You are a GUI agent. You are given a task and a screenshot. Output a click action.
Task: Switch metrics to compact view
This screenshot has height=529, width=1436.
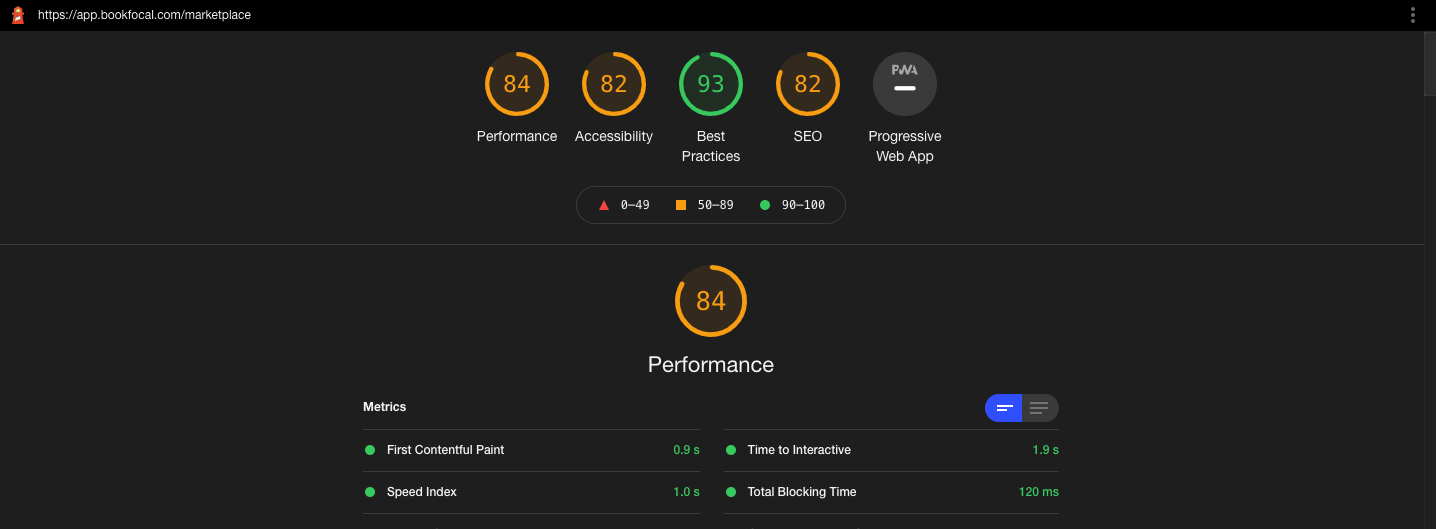point(1004,408)
